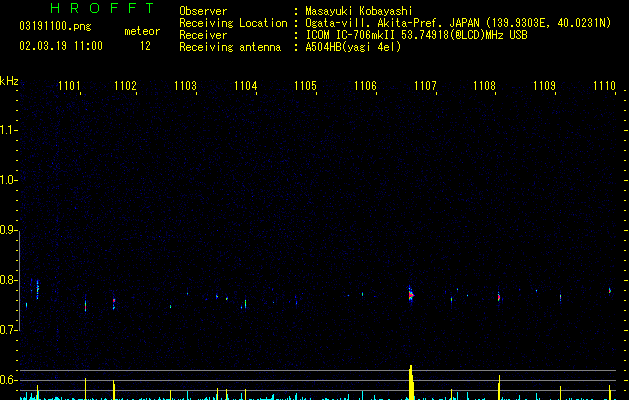
Task: Select the filename 03191100.png
Action: click(55, 26)
